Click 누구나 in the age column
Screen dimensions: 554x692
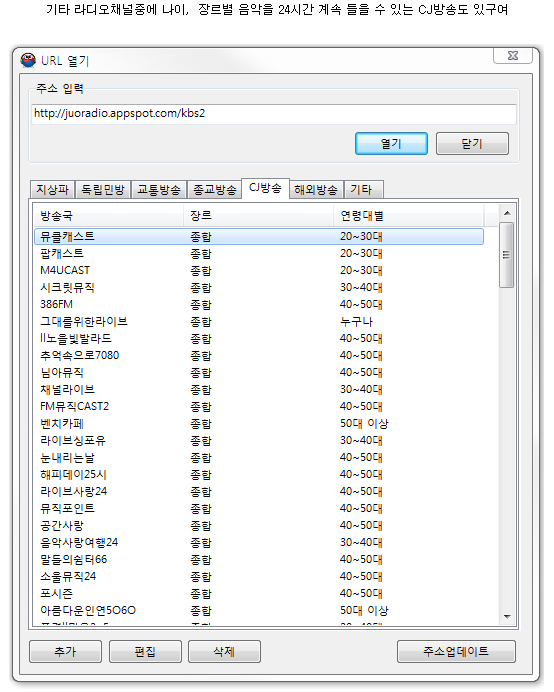[x=356, y=322]
